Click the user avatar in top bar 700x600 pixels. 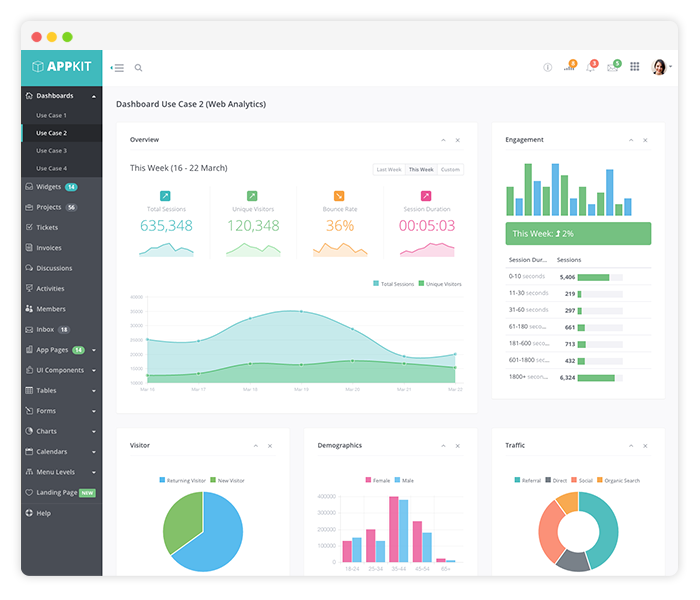659,67
